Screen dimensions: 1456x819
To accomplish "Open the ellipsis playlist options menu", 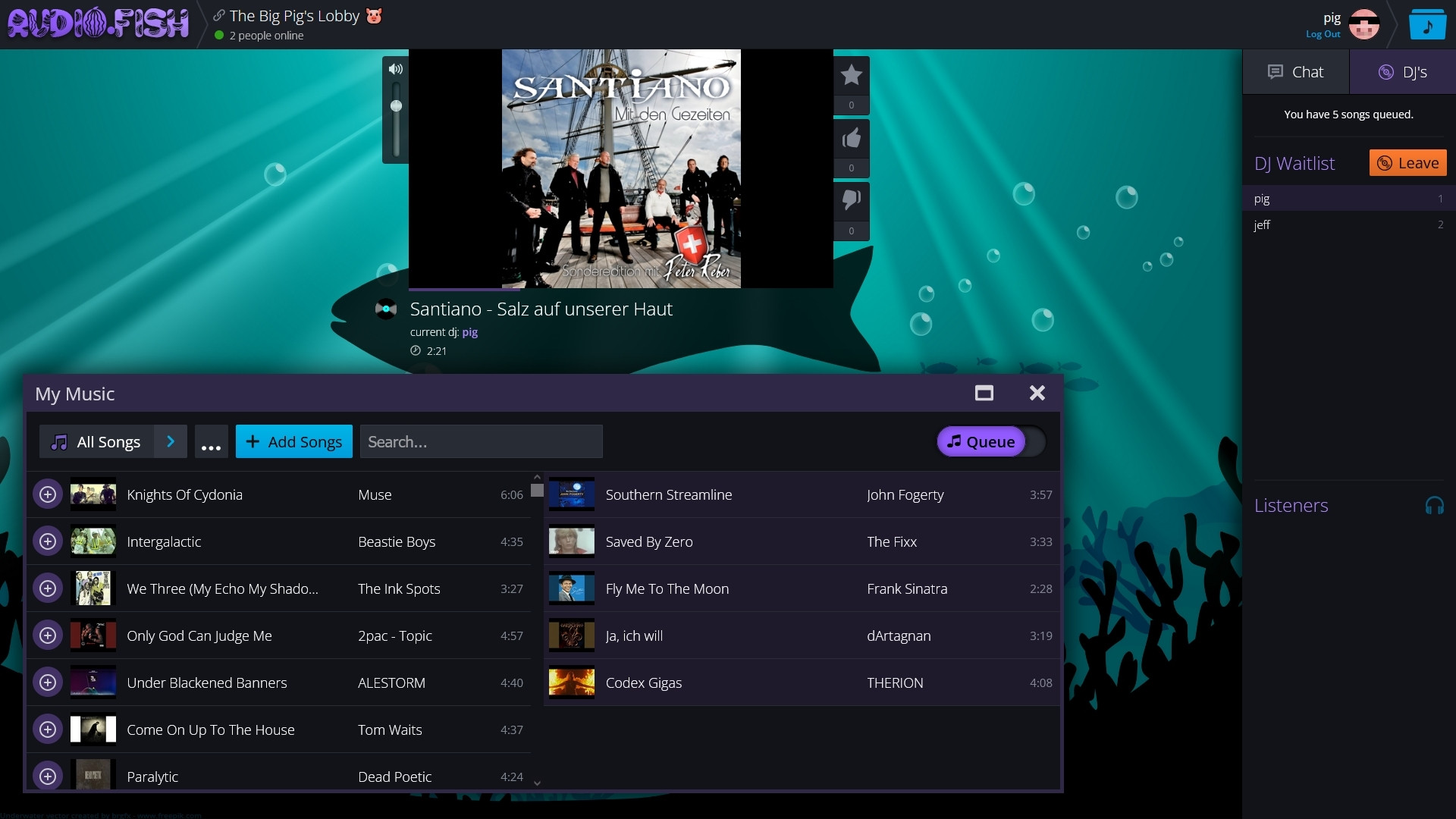I will pyautogui.click(x=211, y=441).
